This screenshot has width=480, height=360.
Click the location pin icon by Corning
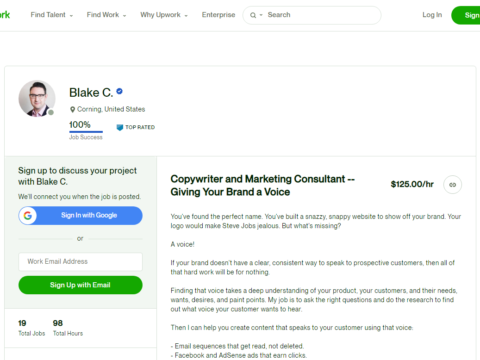(72, 109)
